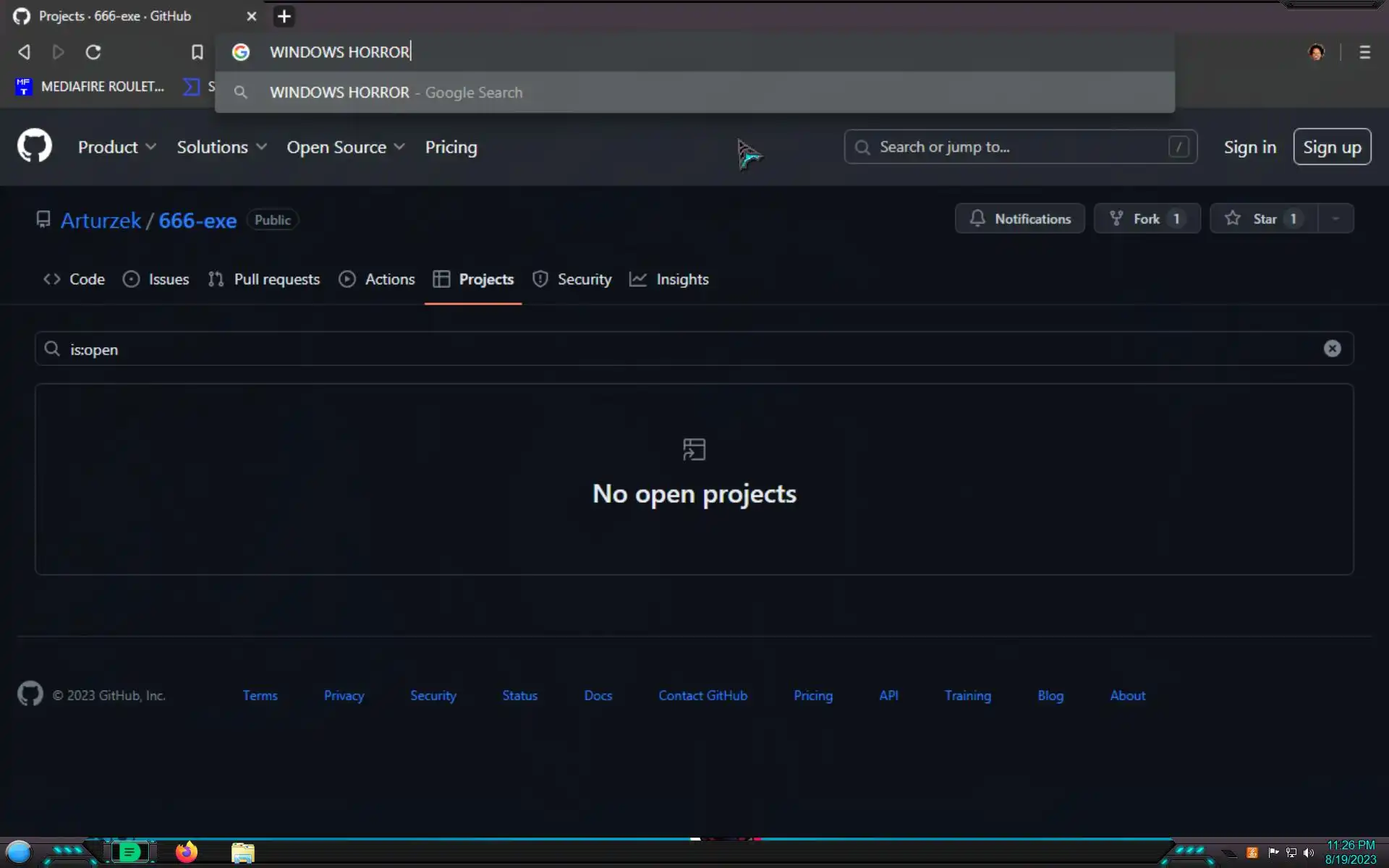This screenshot has width=1389, height=868.
Task: Expand the Product dropdown menu
Action: pos(116,147)
